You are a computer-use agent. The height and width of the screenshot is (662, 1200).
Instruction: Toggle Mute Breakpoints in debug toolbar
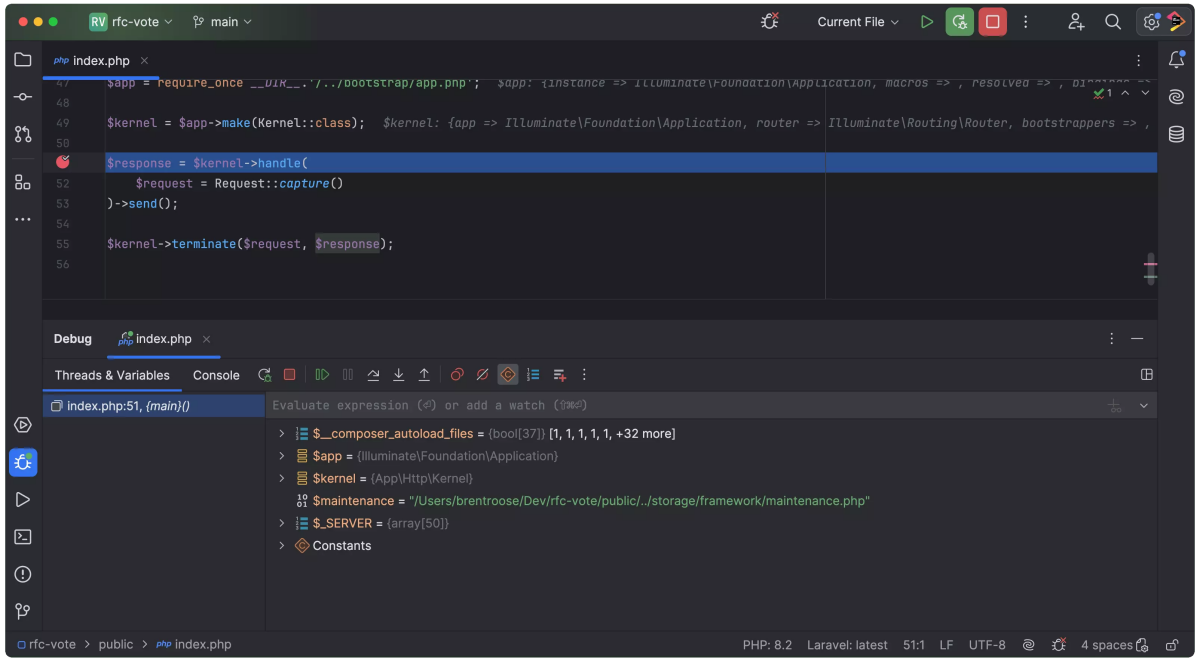[482, 375]
